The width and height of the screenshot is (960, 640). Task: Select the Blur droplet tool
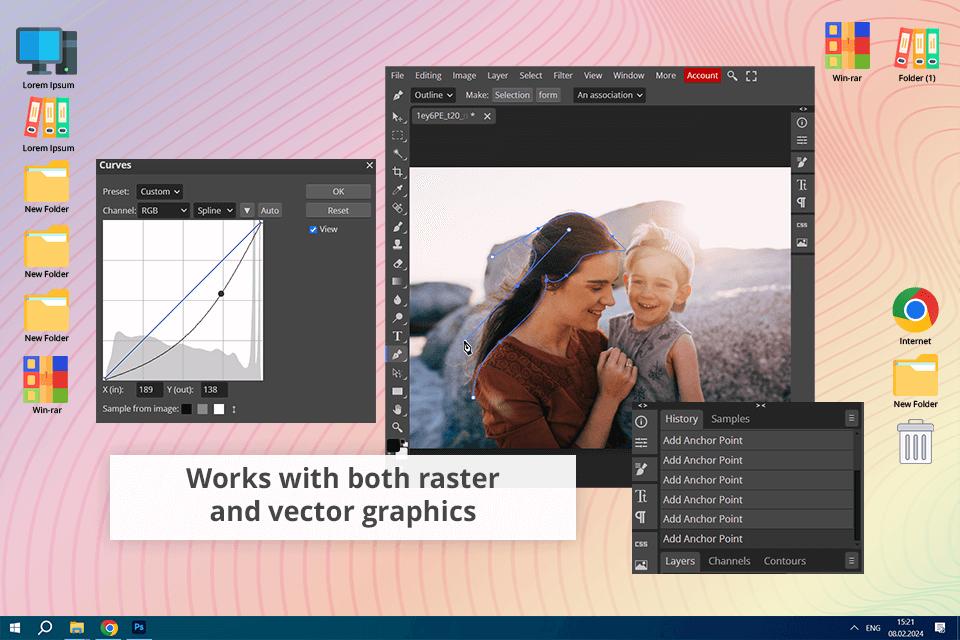397,299
